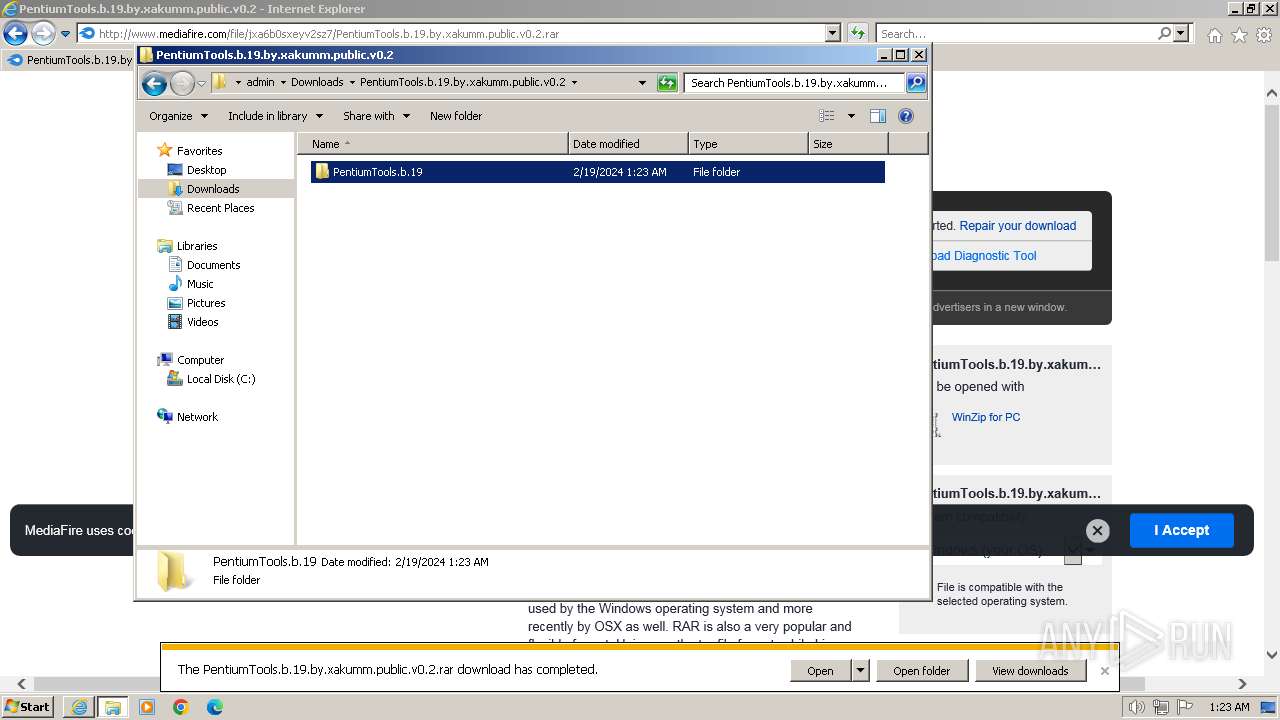Click Repair your download link
The height and width of the screenshot is (720, 1280).
point(1018,226)
